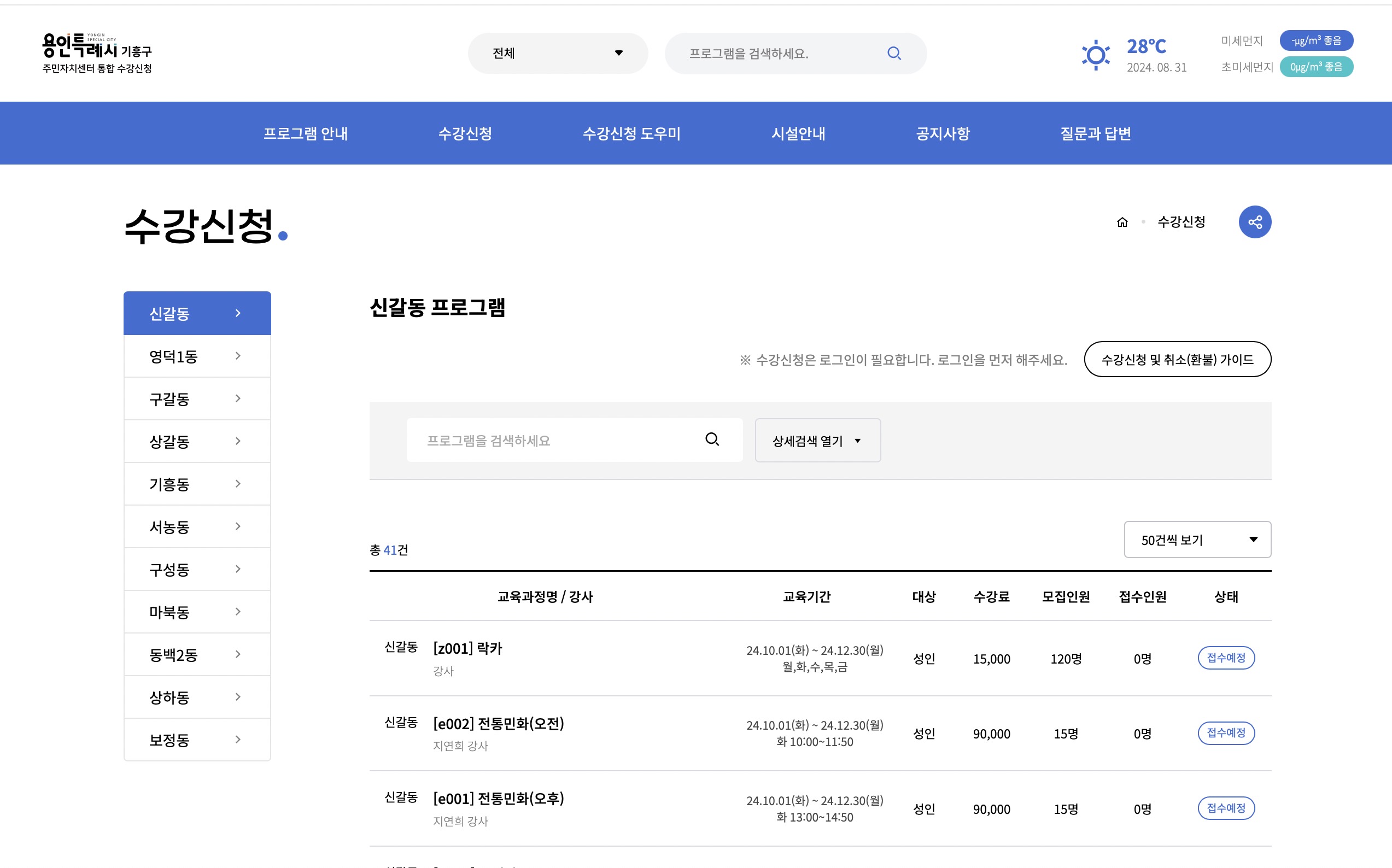
Task: Expand the 상세검색 열기 panel
Action: pyautogui.click(x=817, y=441)
